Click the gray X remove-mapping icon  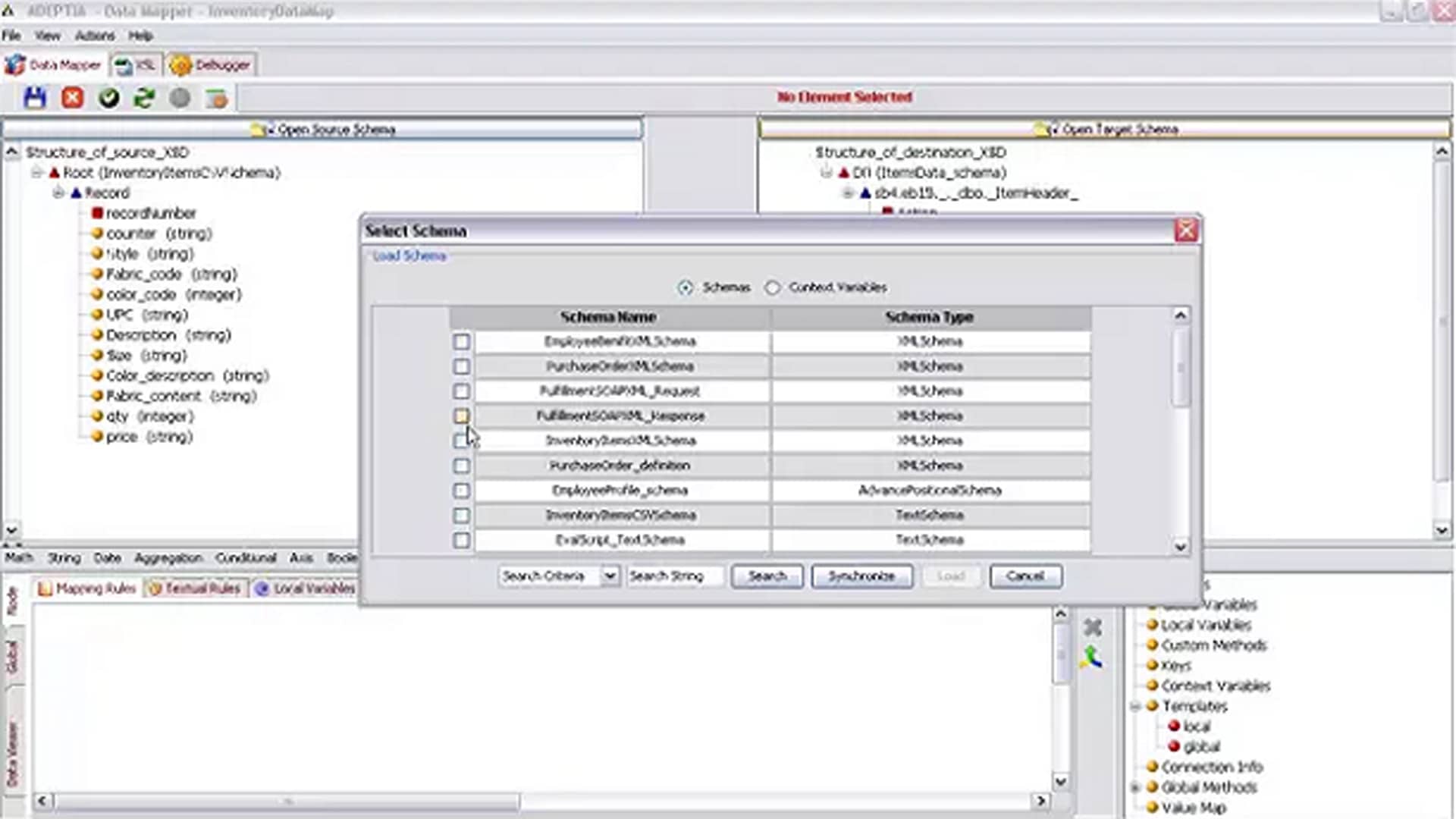tap(1093, 627)
